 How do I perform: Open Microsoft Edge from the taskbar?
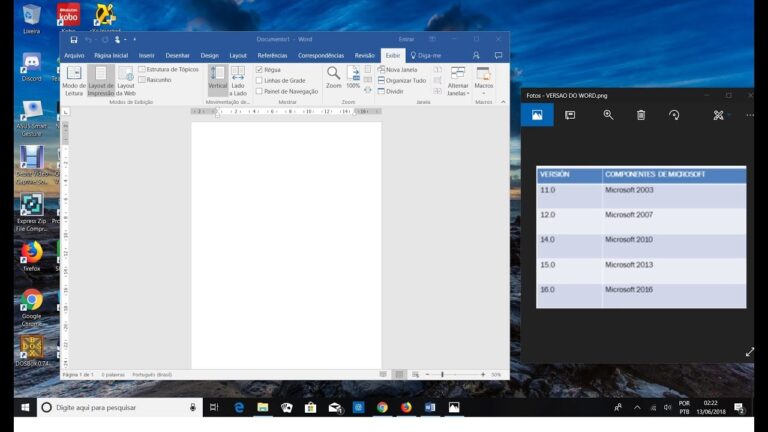coord(239,408)
